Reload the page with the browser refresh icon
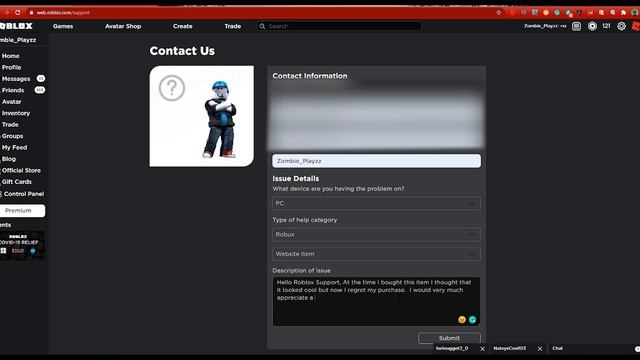Image resolution: width=640 pixels, height=360 pixels. (x=18, y=13)
